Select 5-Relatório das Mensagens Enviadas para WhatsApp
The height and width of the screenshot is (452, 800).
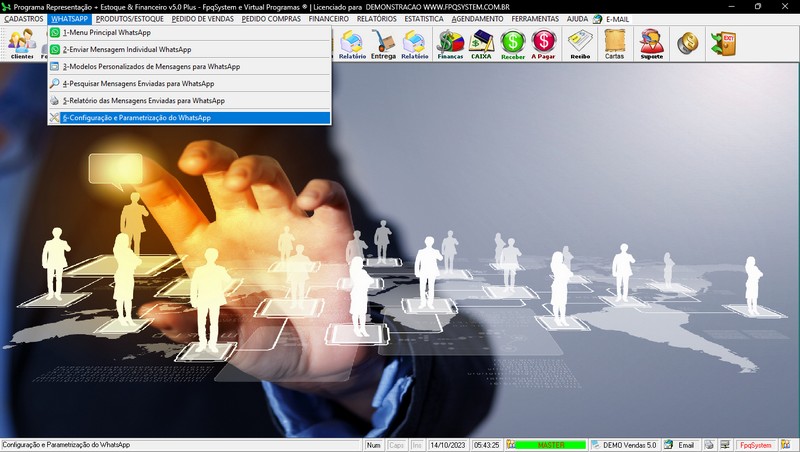[189, 101]
